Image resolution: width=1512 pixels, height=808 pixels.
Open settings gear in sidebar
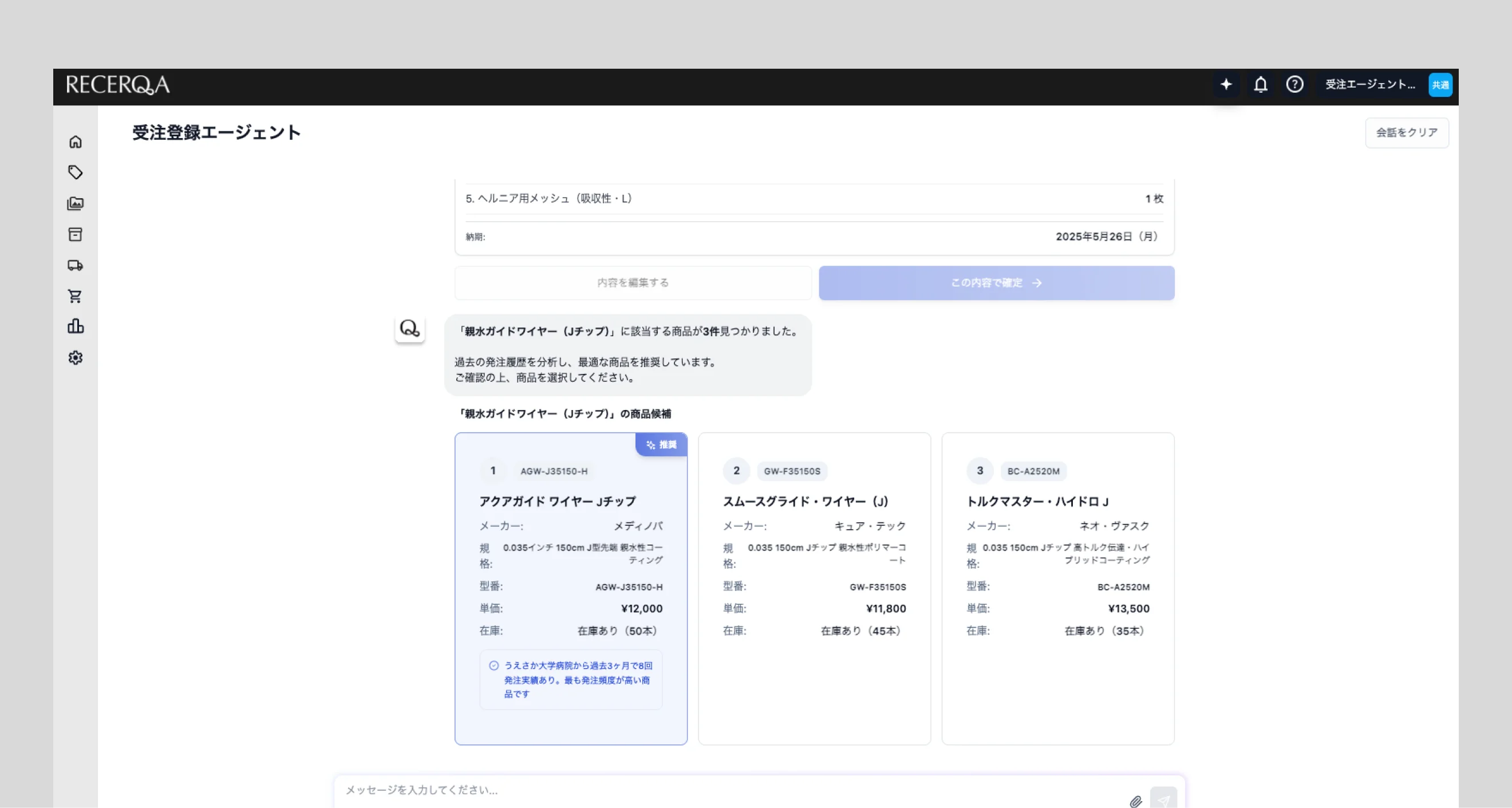tap(75, 357)
